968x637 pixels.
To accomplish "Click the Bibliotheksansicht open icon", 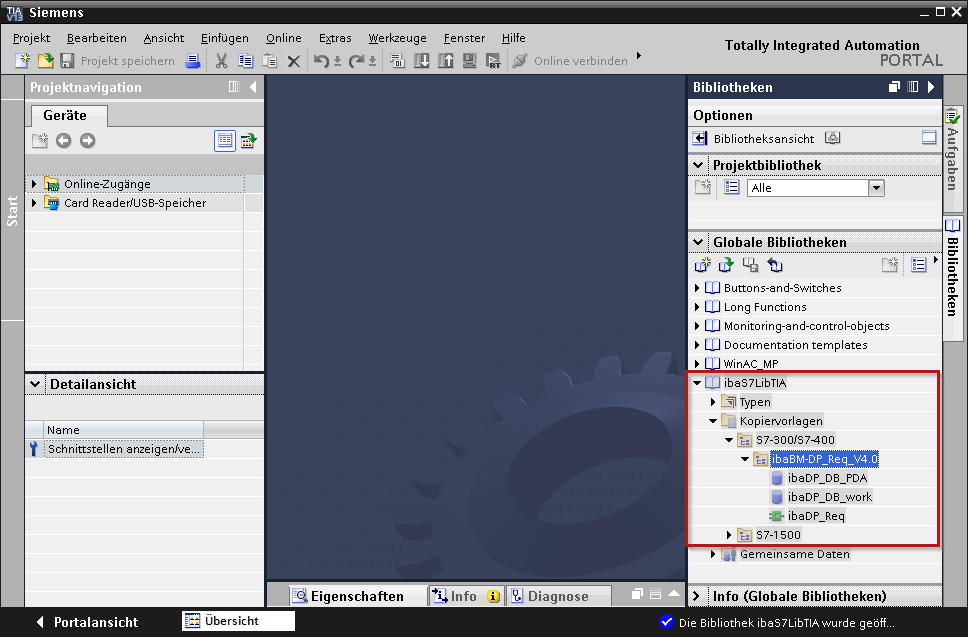I will point(699,138).
